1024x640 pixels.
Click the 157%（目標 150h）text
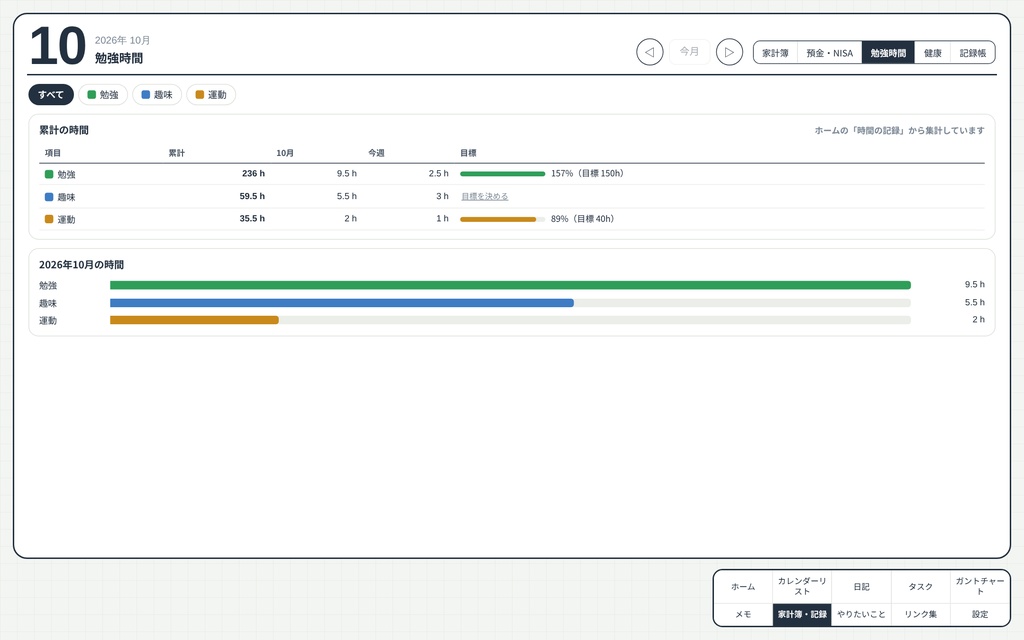587,174
